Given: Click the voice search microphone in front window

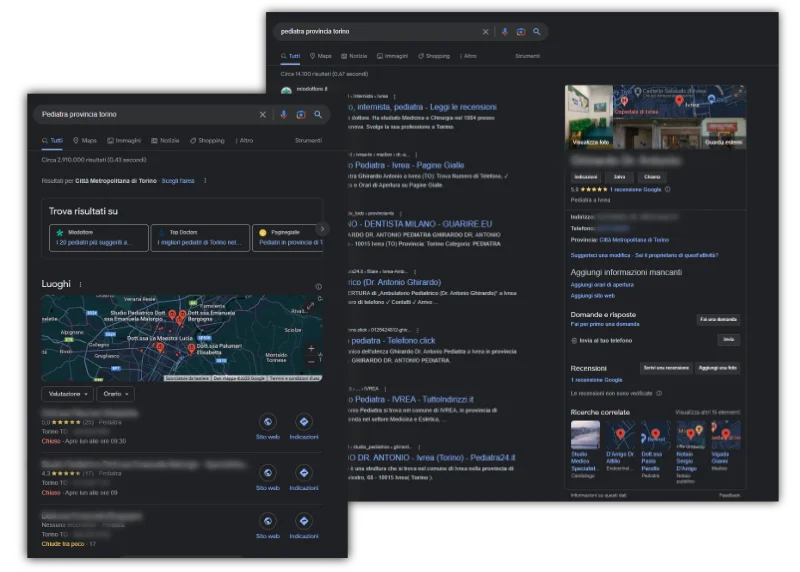Looking at the screenshot, I should click(x=284, y=114).
